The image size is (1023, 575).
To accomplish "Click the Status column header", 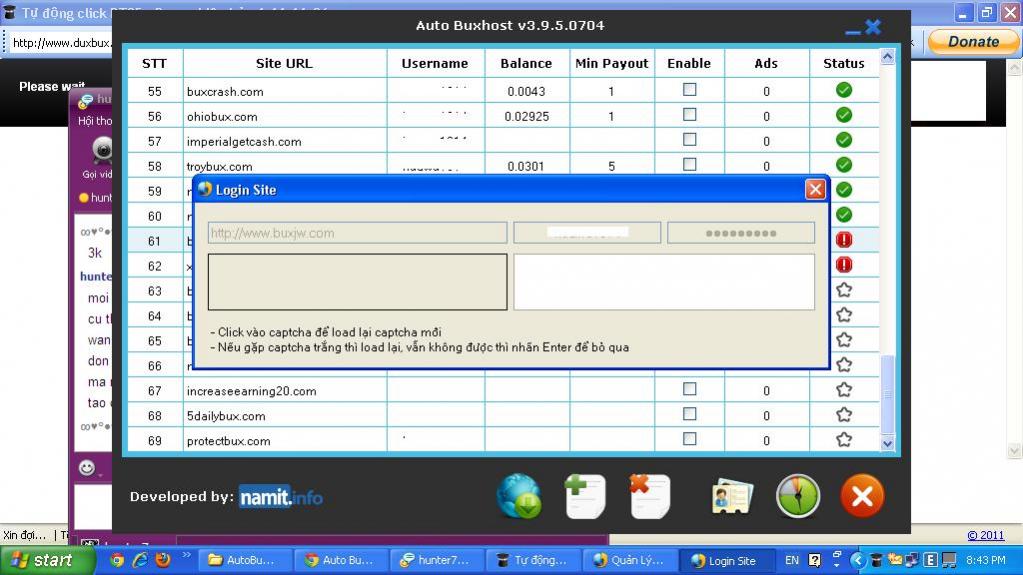I will pyautogui.click(x=844, y=63).
